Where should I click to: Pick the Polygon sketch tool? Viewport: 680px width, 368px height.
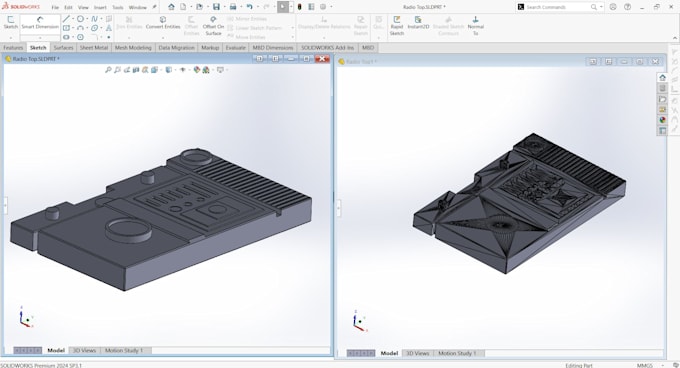pyautogui.click(x=80, y=37)
